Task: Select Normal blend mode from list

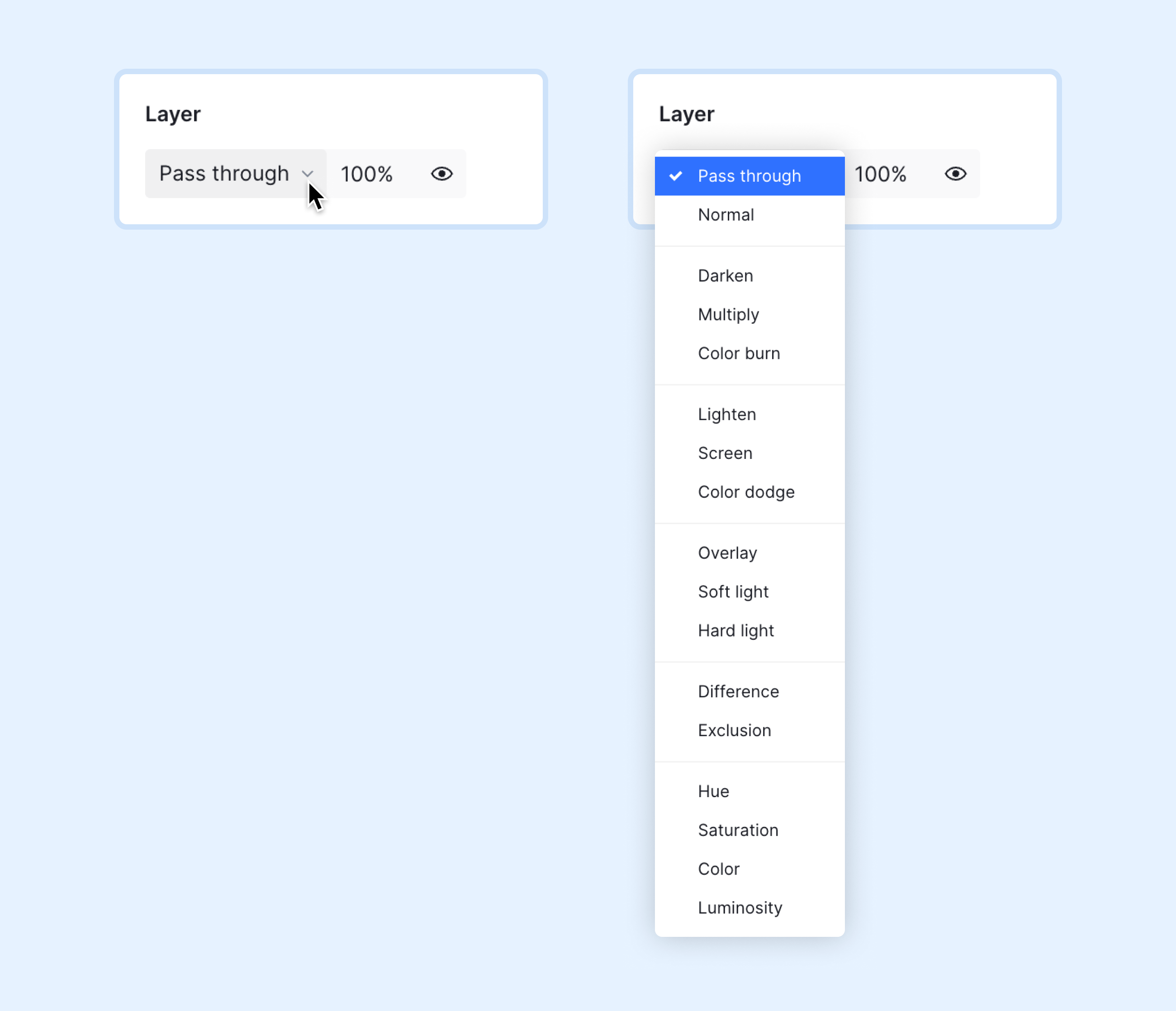Action: click(725, 214)
